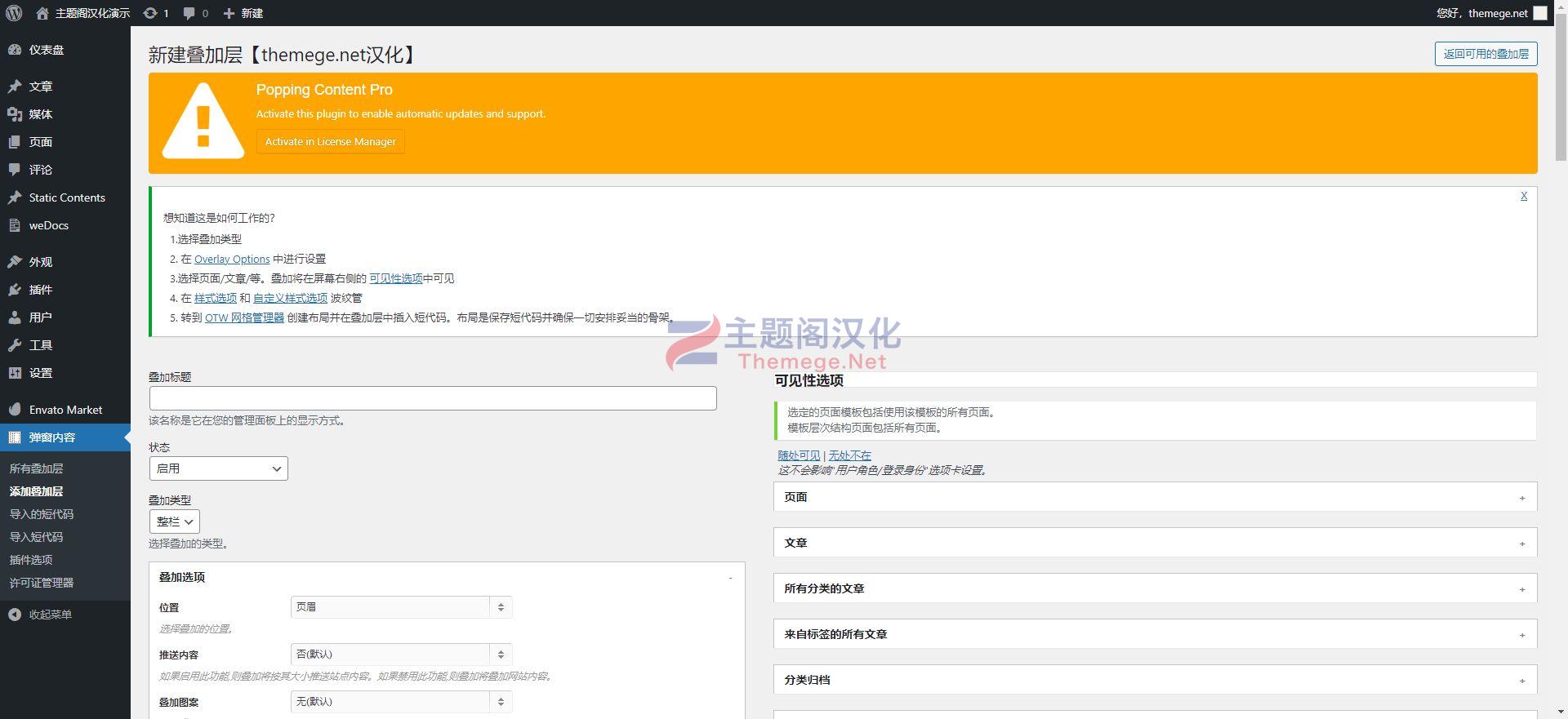1568x719 pixels.
Task: Click the 无处不在 link
Action: [850, 455]
